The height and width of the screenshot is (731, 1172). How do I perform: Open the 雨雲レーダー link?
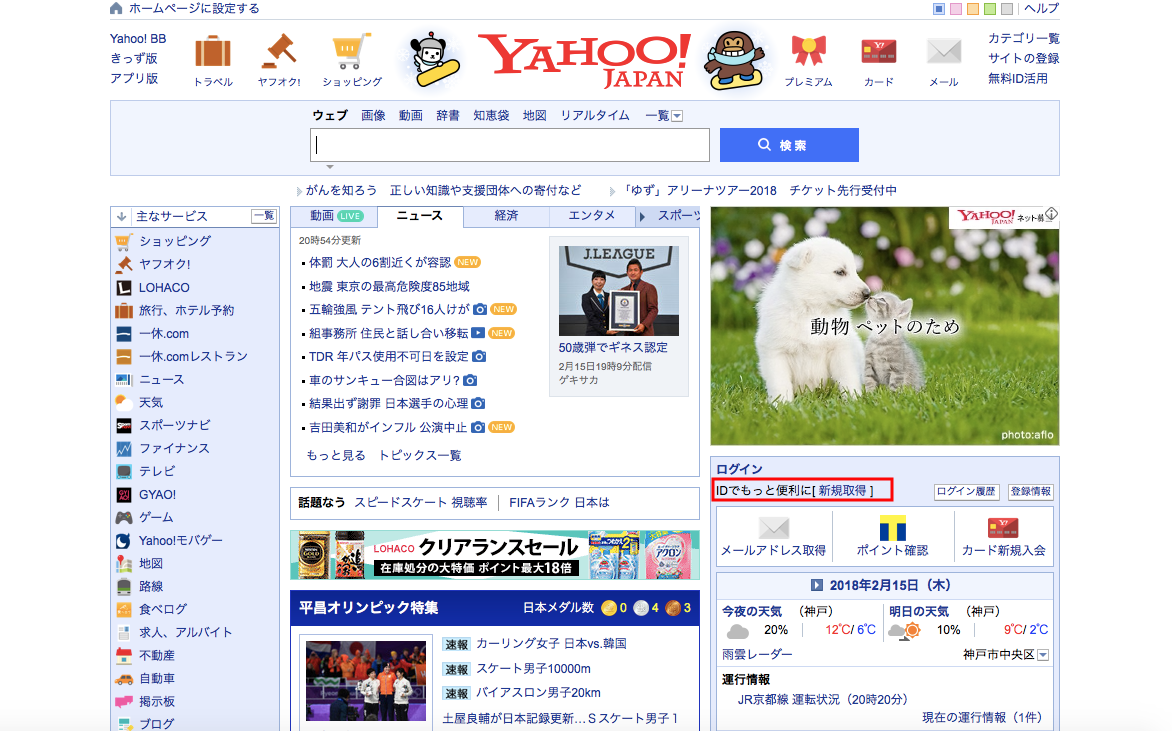click(x=757, y=655)
